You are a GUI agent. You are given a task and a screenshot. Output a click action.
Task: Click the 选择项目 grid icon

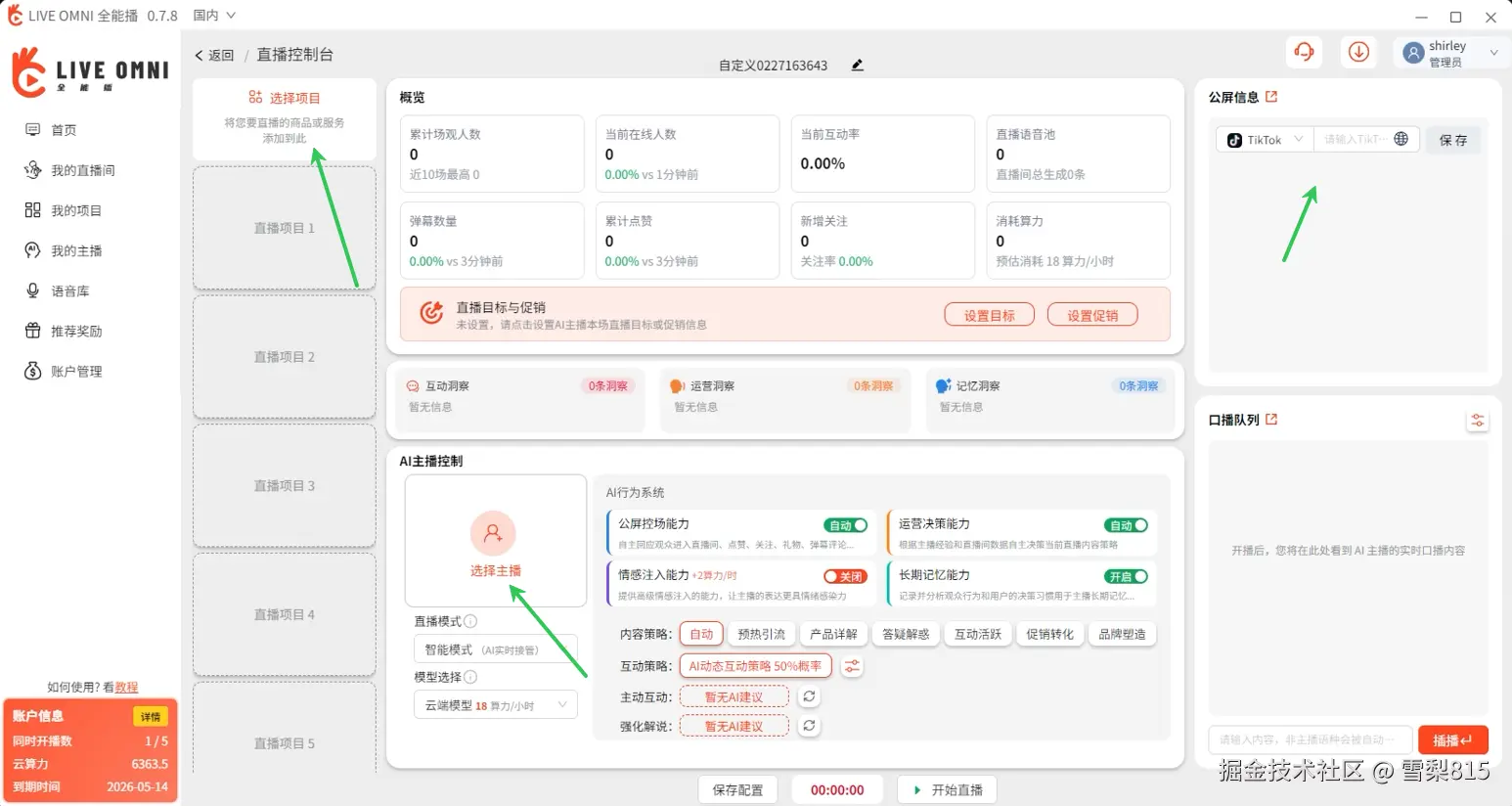255,97
